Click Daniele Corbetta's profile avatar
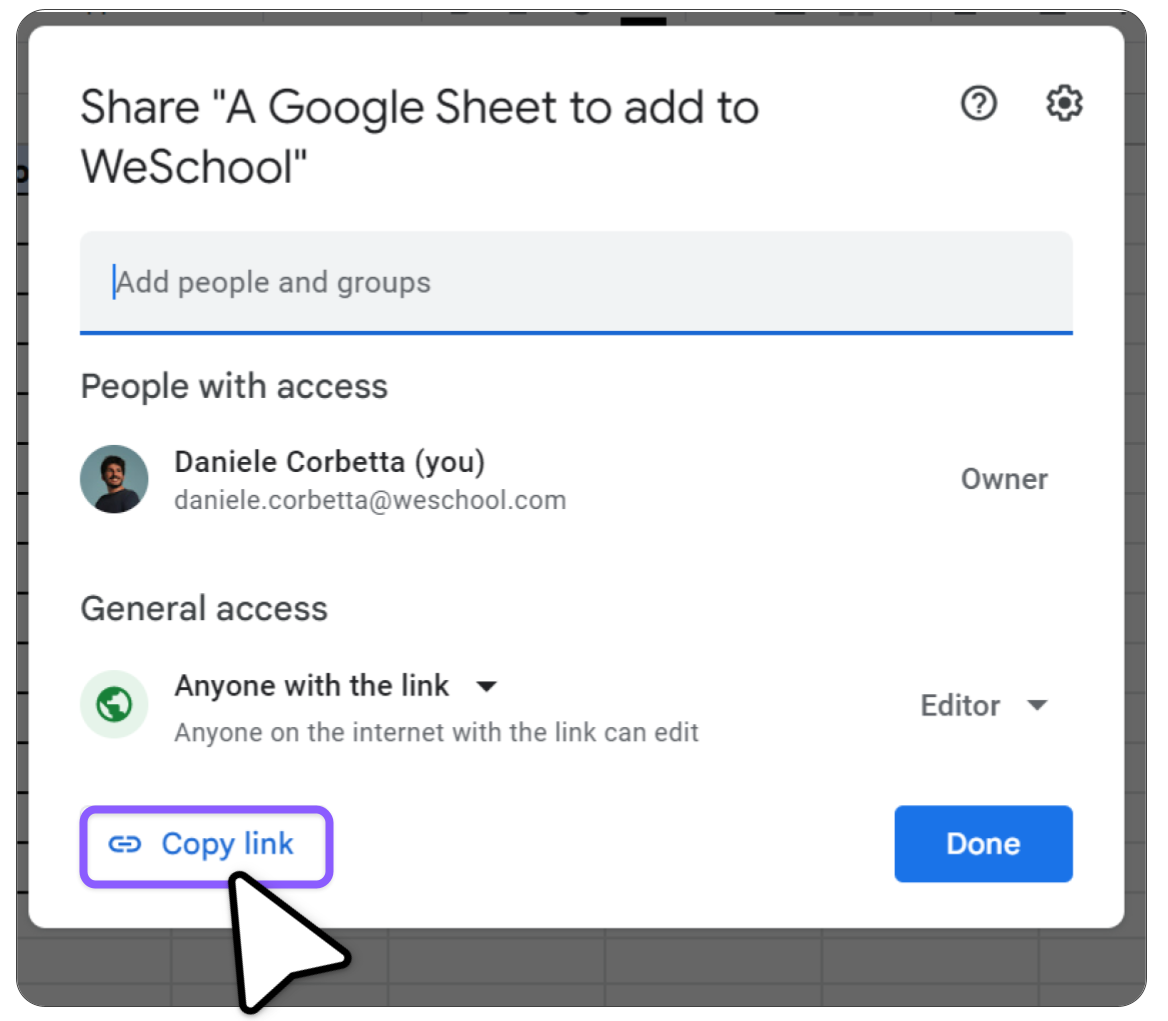Screen dimensions: 1168x1021 click(x=114, y=479)
